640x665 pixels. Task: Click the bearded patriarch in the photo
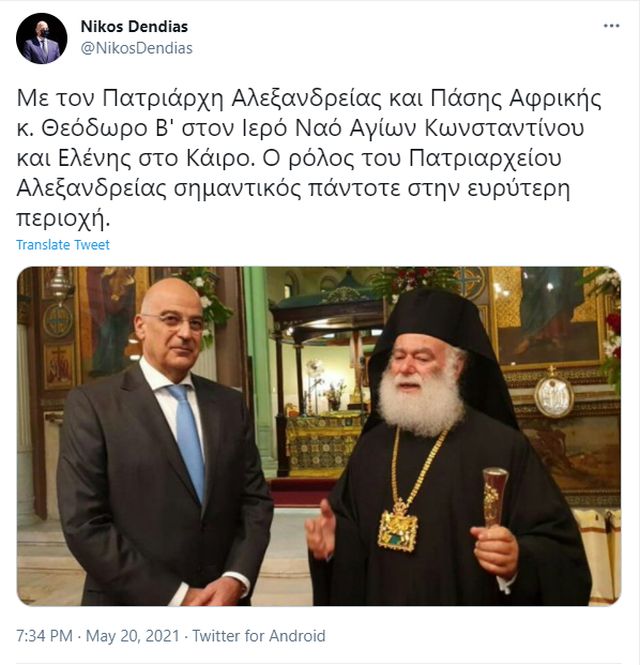(445, 450)
